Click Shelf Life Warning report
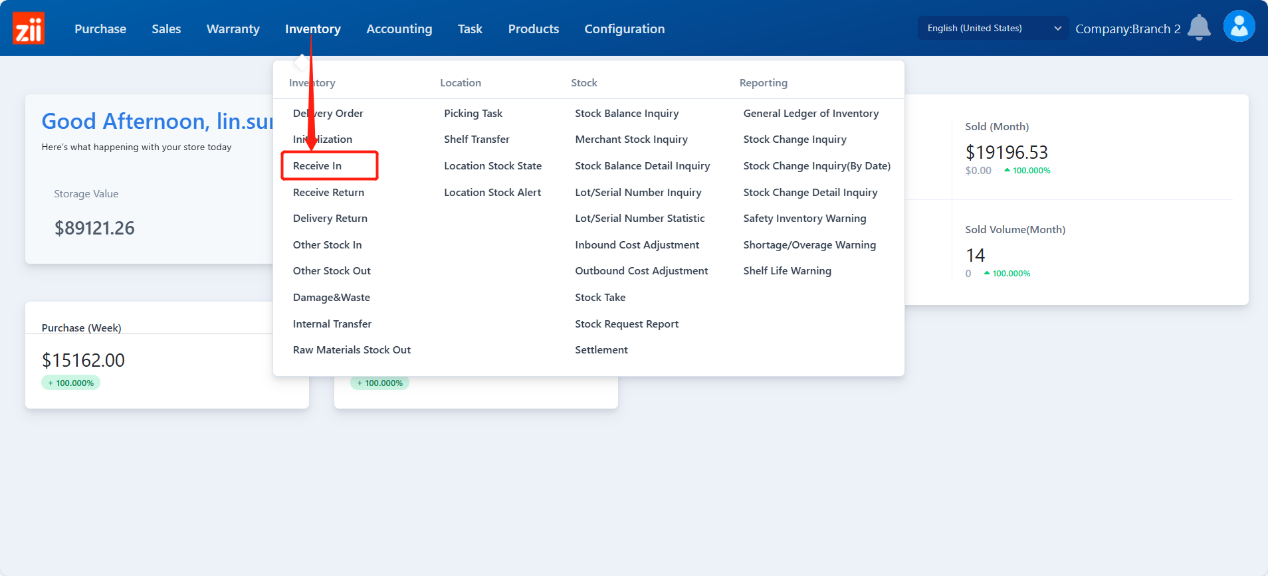The height and width of the screenshot is (576, 1268). click(x=787, y=271)
